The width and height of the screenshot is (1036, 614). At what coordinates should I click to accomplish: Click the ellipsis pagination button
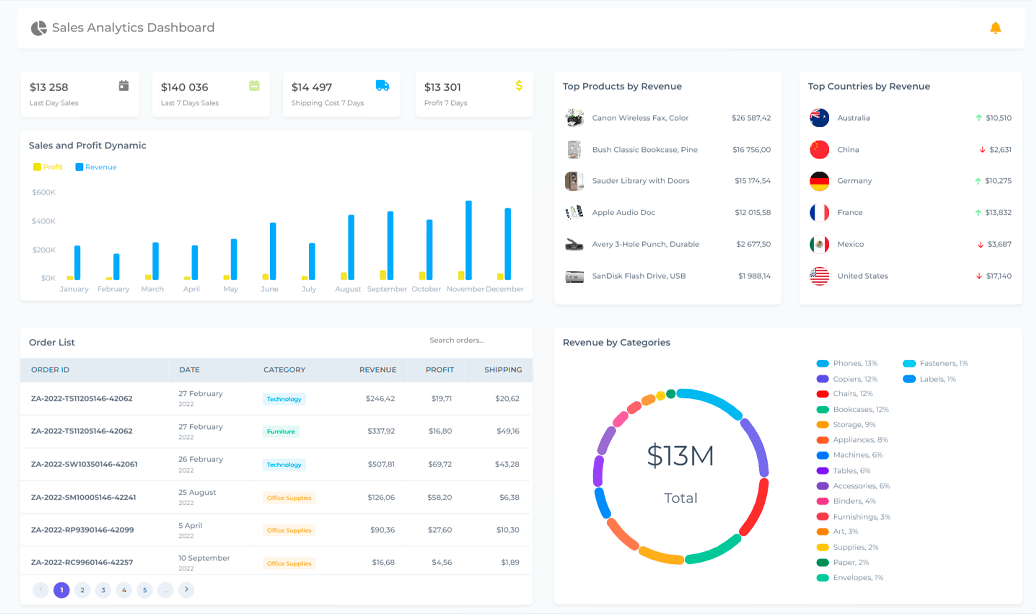[165, 590]
